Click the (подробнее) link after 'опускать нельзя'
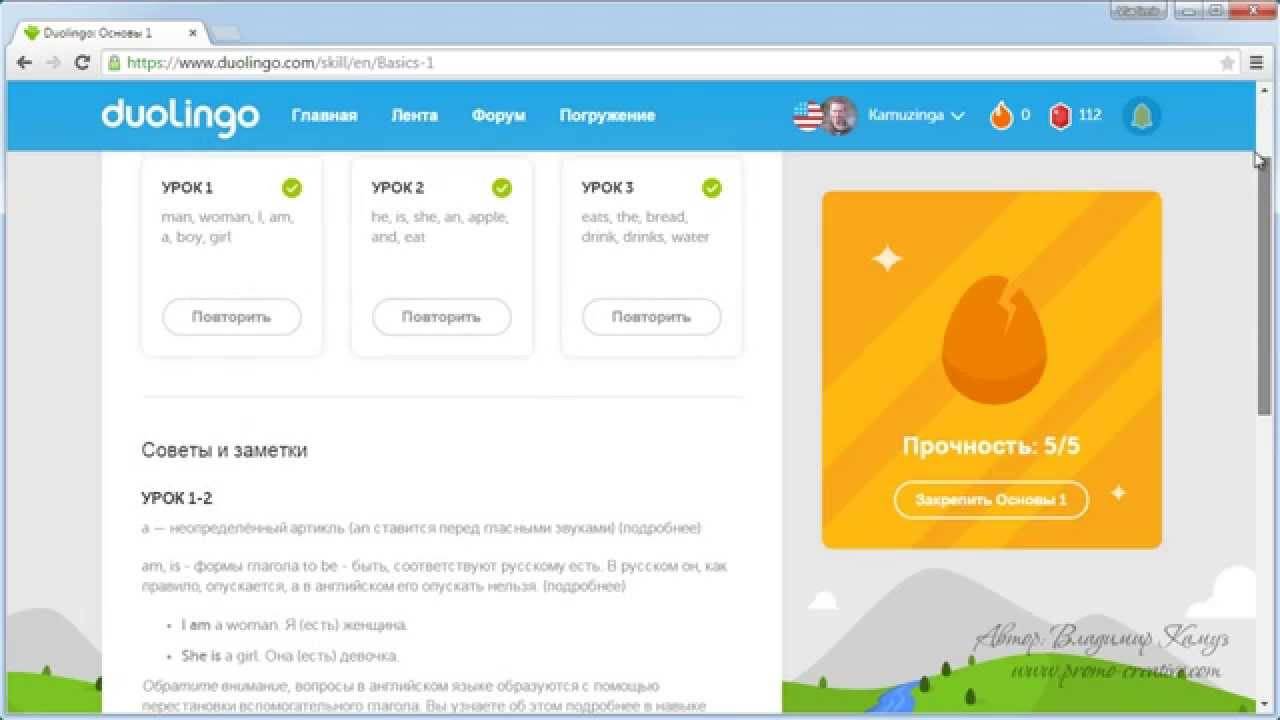Image resolution: width=1280 pixels, height=720 pixels. (x=585, y=586)
